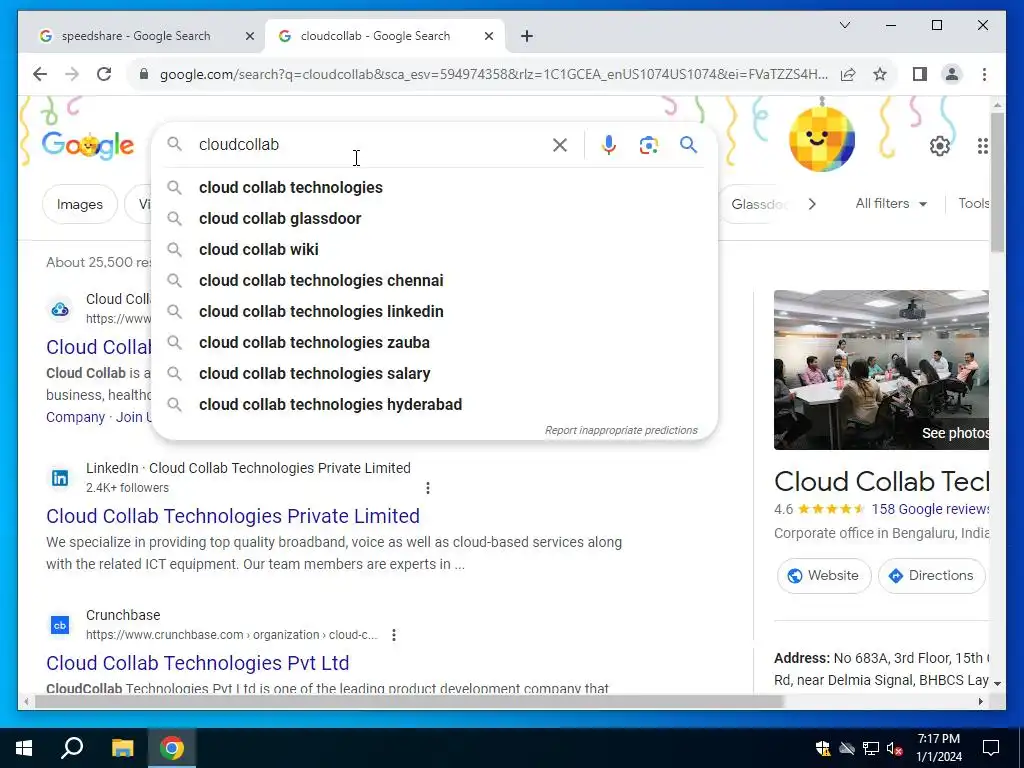Open more options for LinkedIn result
The height and width of the screenshot is (768, 1024).
pos(428,488)
